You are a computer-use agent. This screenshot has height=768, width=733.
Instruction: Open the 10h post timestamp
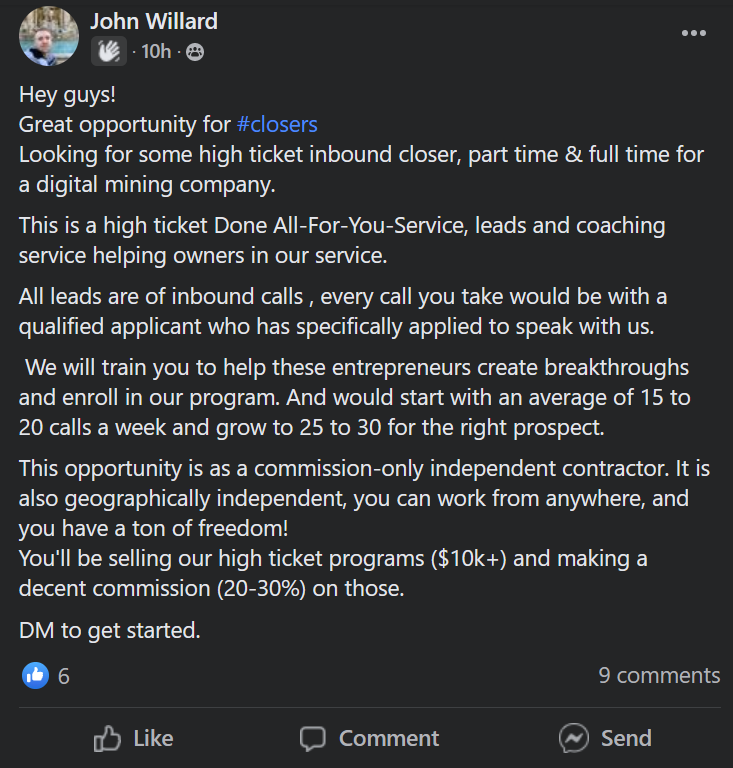pos(156,51)
